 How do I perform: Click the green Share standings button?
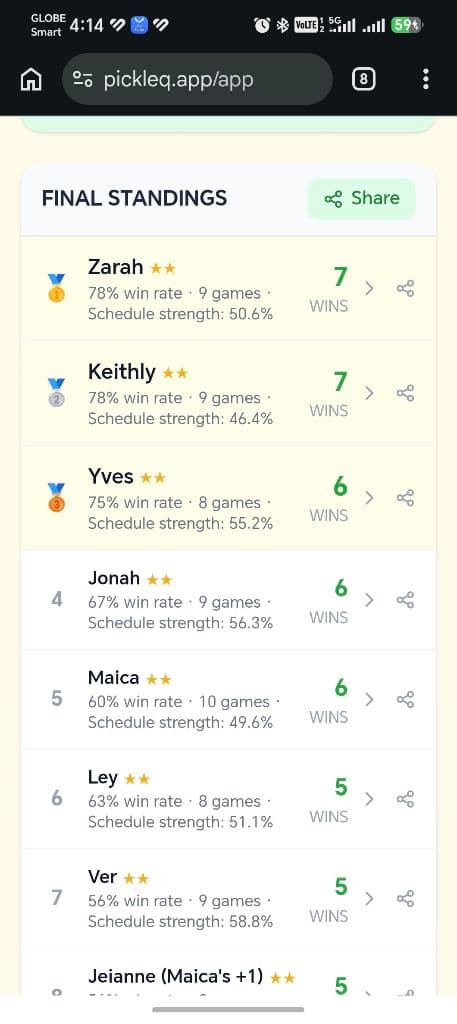[x=362, y=199]
